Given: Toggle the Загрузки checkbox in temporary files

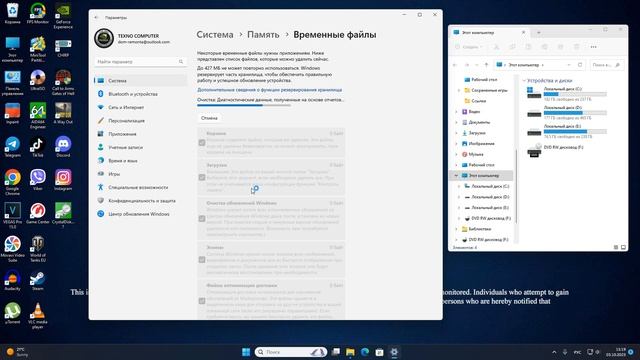Looking at the screenshot, I should [202, 178].
